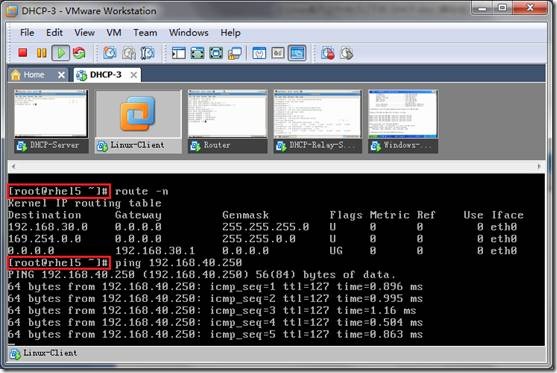
Task: Toggle the sidebar panel view icon
Action: coord(179,53)
